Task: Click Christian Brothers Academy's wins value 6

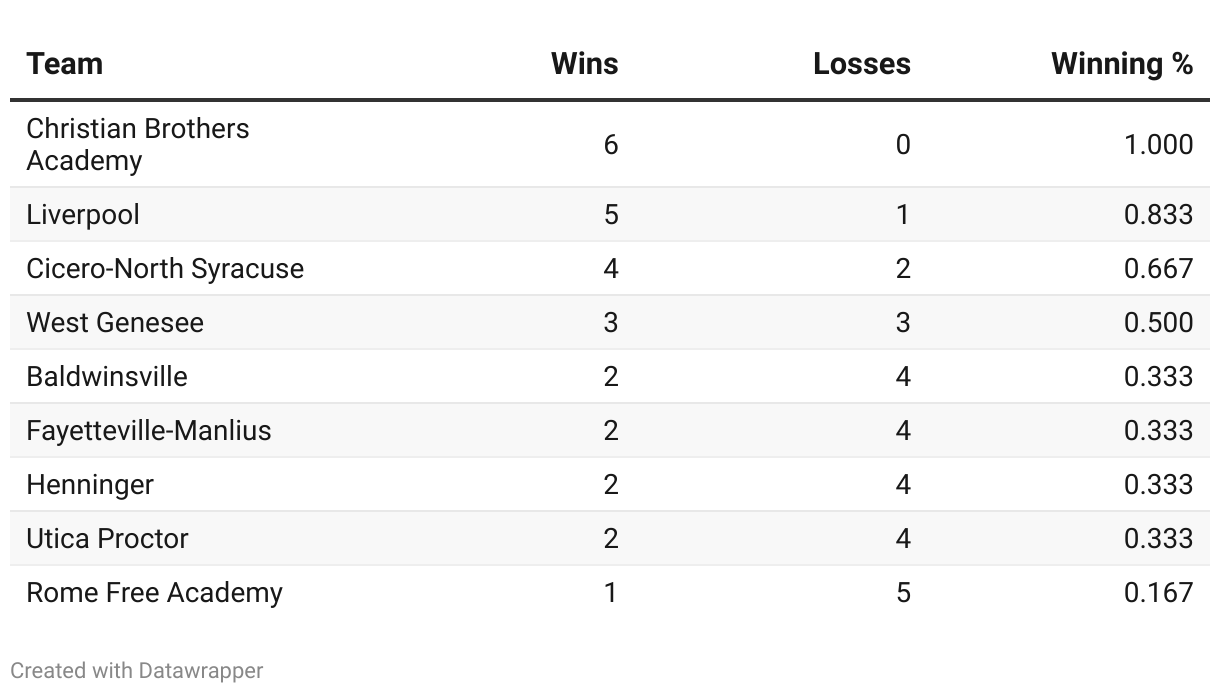Action: 611,145
